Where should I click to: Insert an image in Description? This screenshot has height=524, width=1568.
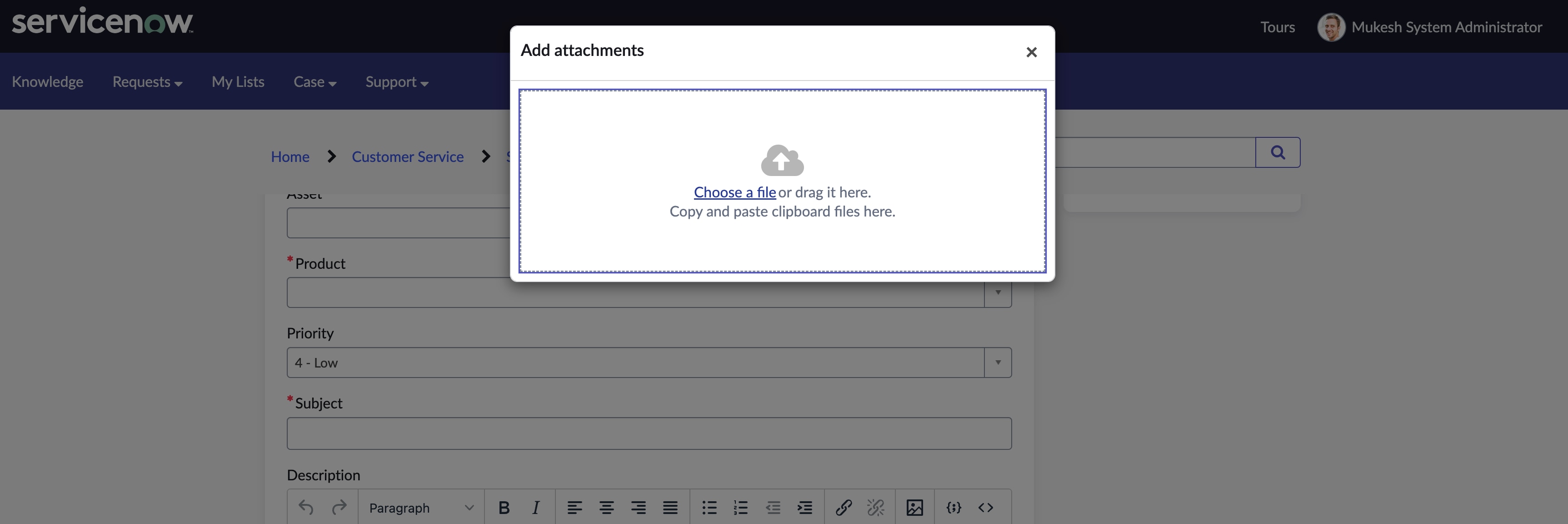(914, 508)
